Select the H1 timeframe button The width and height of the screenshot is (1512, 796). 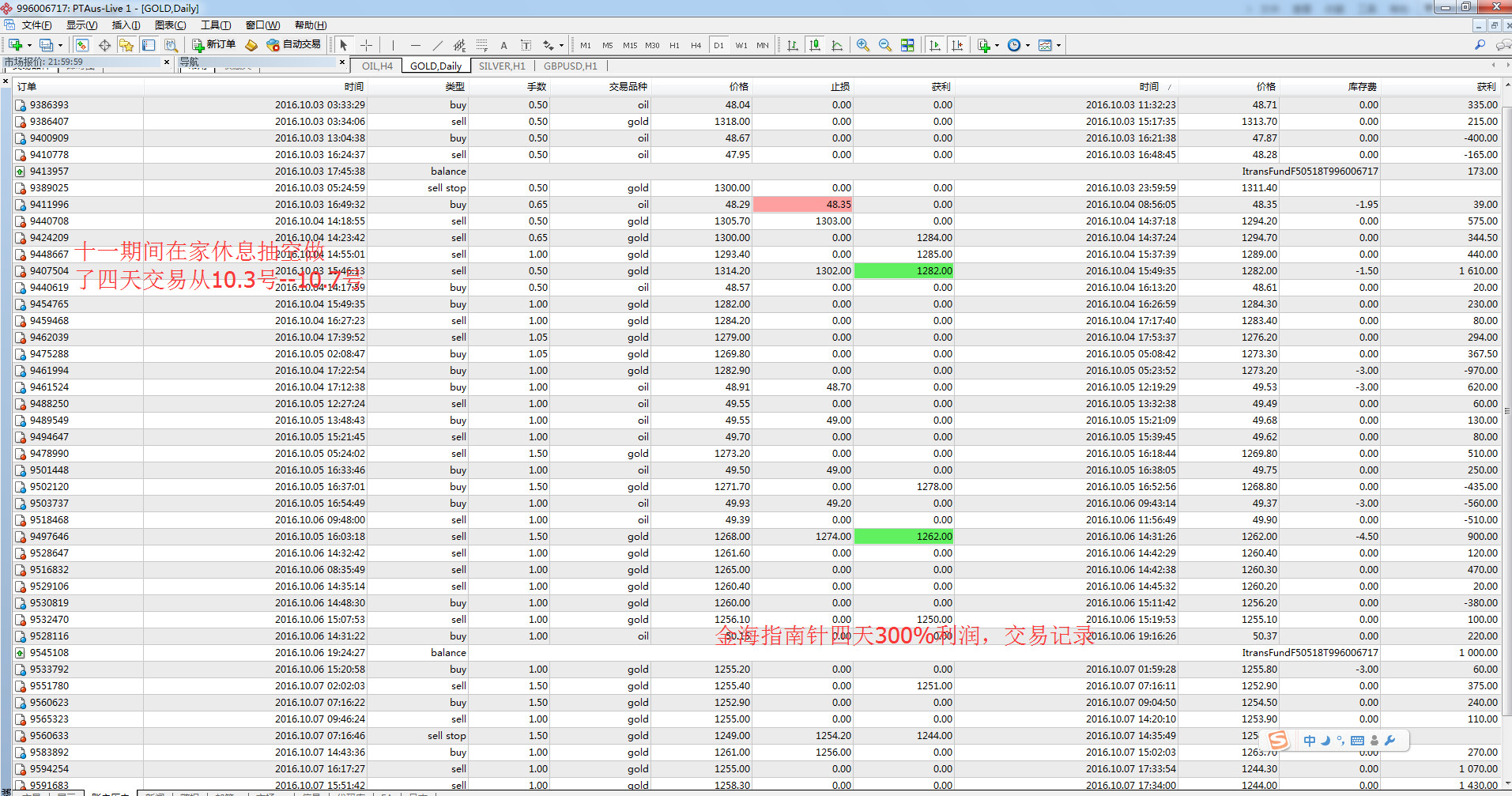pyautogui.click(x=674, y=45)
